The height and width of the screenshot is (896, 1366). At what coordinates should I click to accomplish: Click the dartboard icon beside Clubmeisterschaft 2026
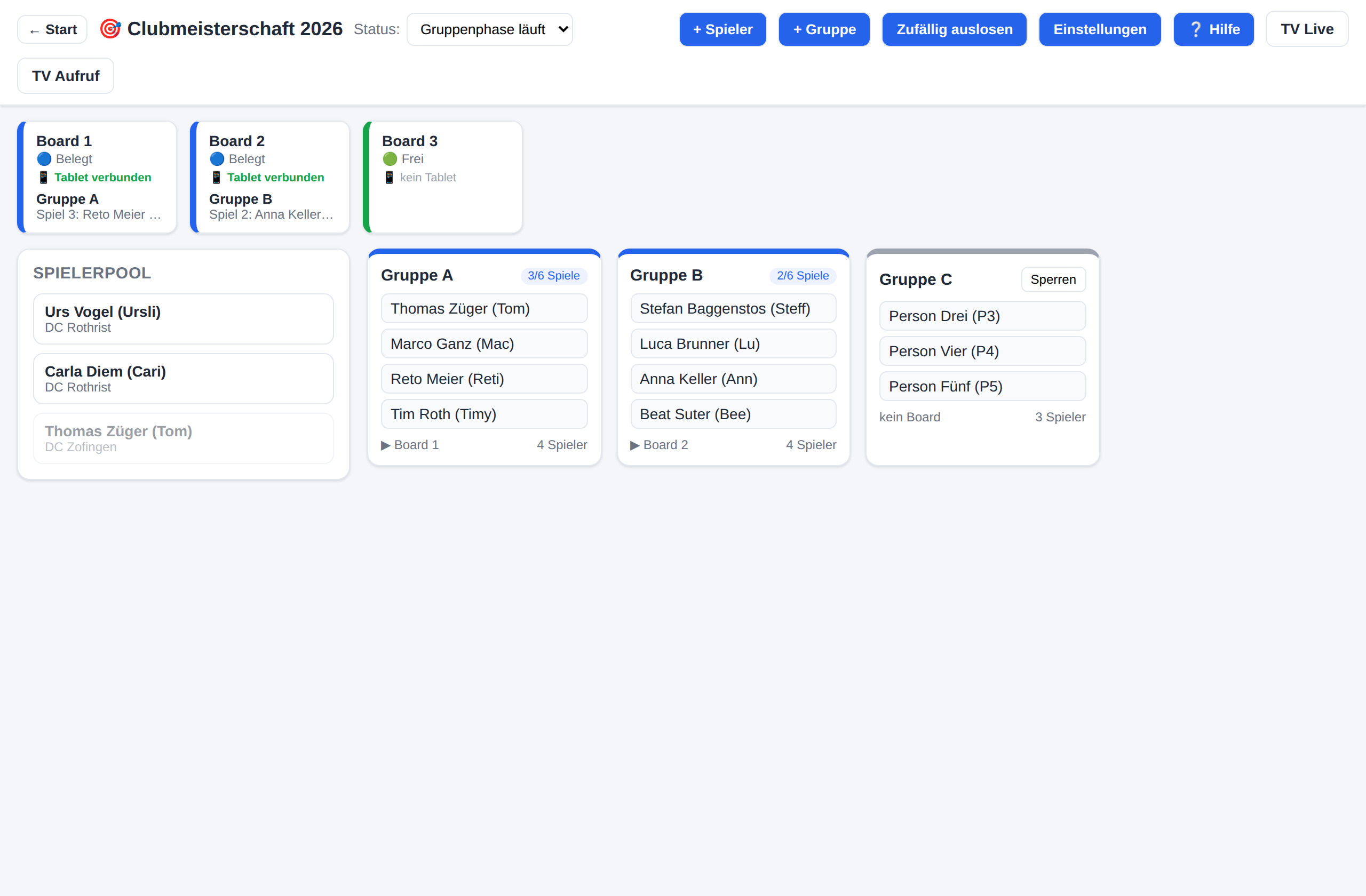tap(110, 29)
